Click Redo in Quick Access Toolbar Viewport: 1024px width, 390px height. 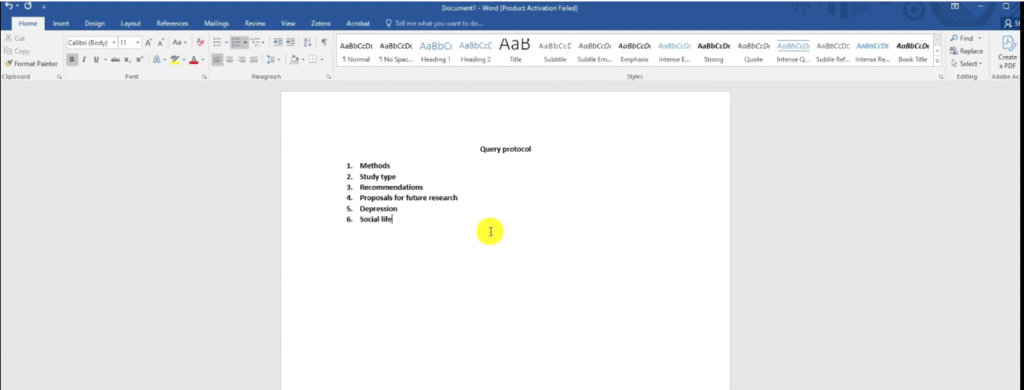click(28, 6)
